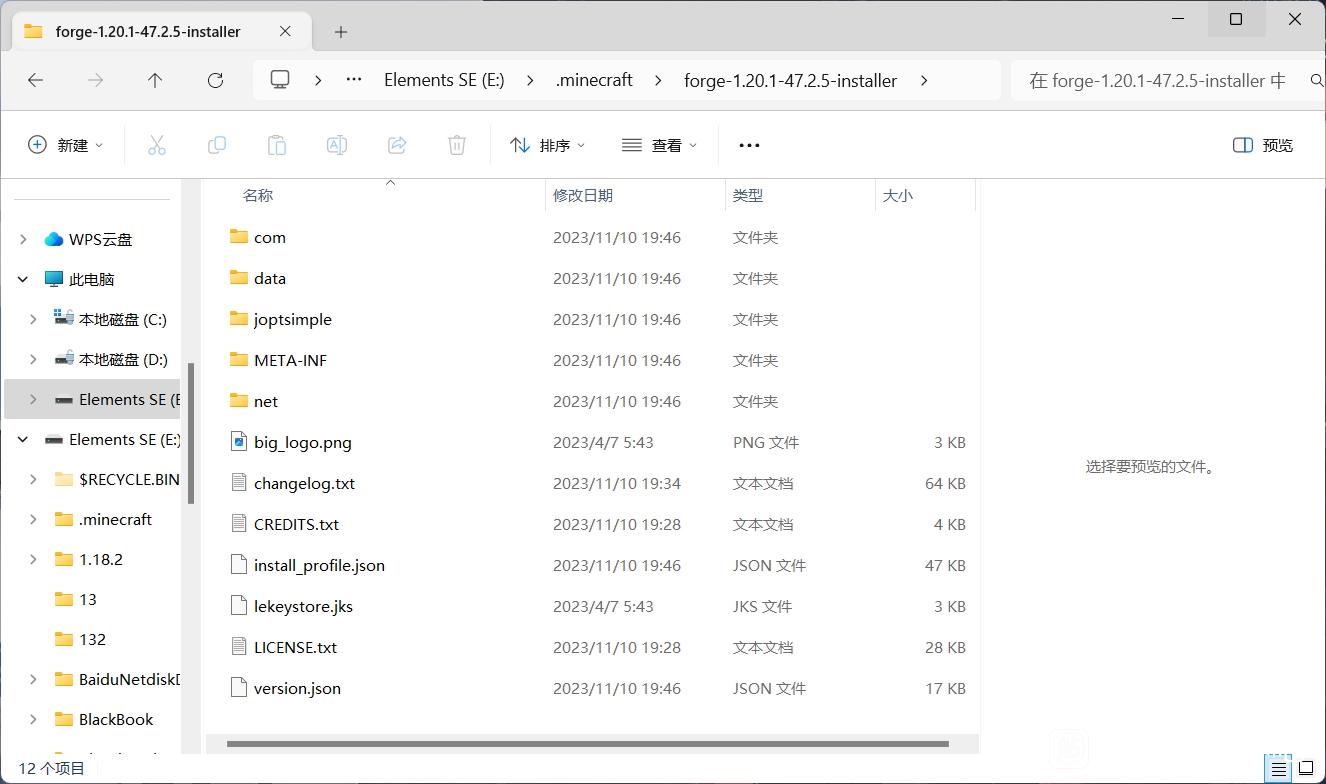Click the .minecraft breadcrumb segment

594,80
